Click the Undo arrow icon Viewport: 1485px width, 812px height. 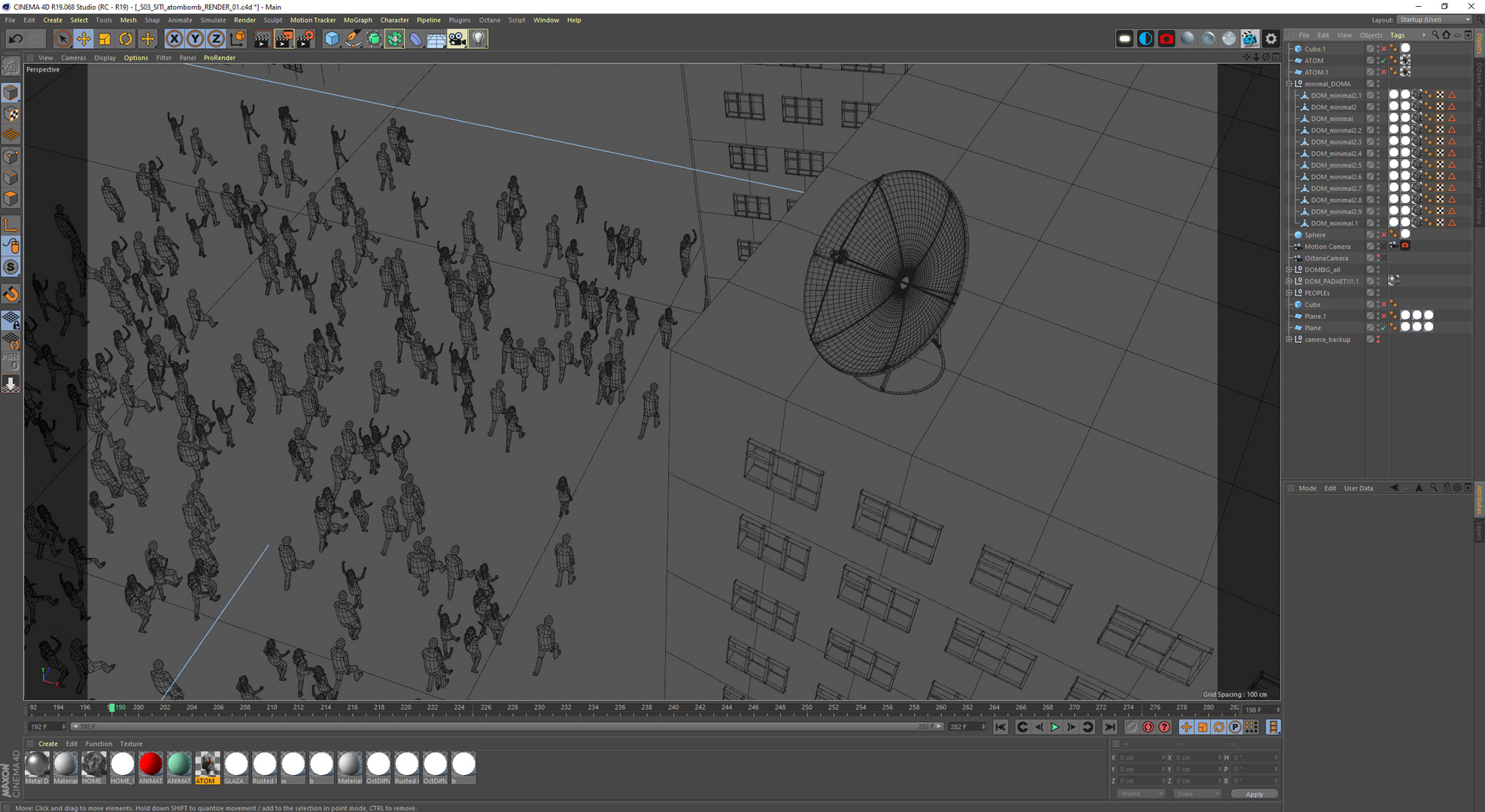pyautogui.click(x=15, y=38)
